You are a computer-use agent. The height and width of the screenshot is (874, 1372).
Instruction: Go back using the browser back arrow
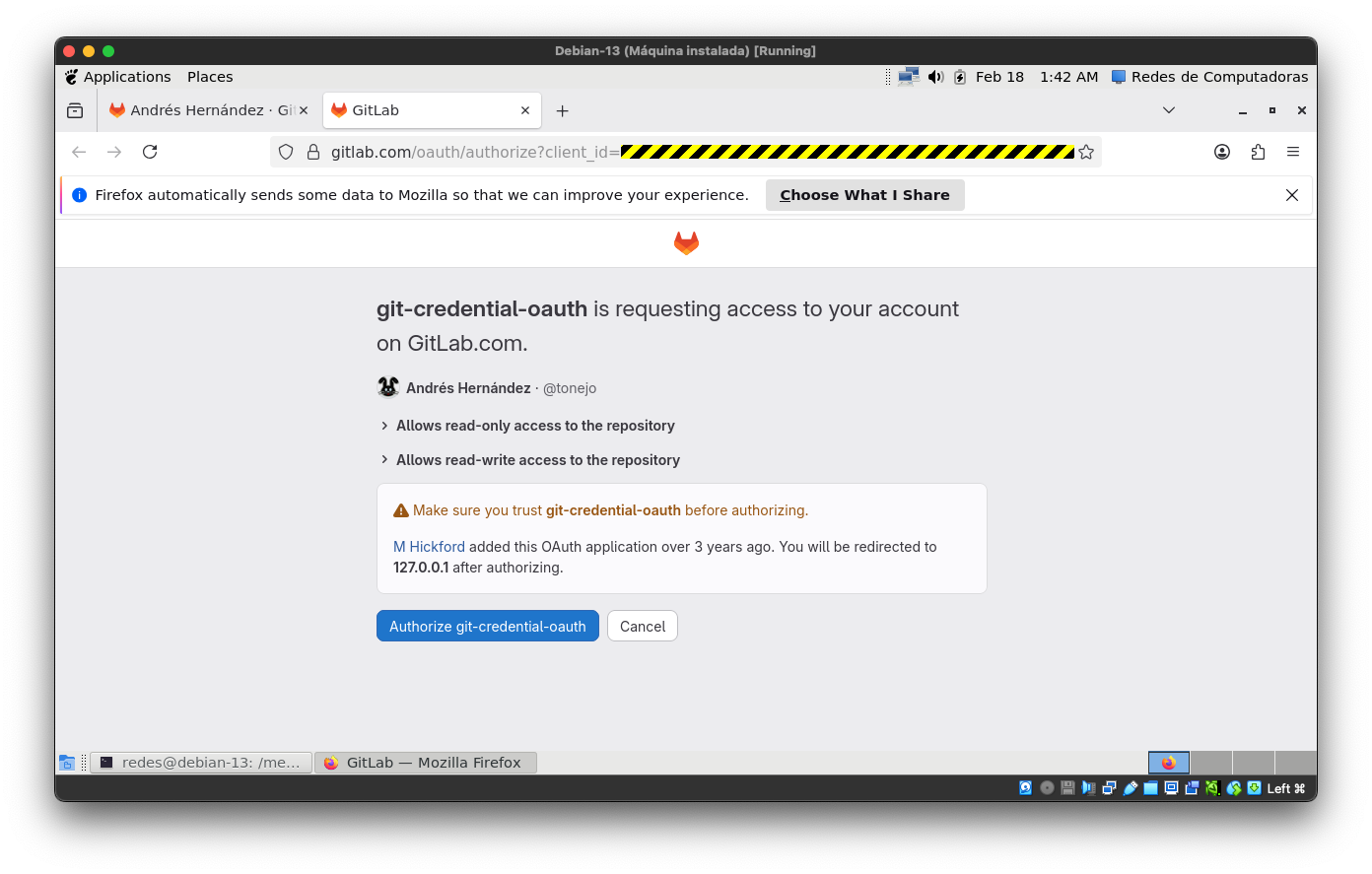tap(79, 152)
